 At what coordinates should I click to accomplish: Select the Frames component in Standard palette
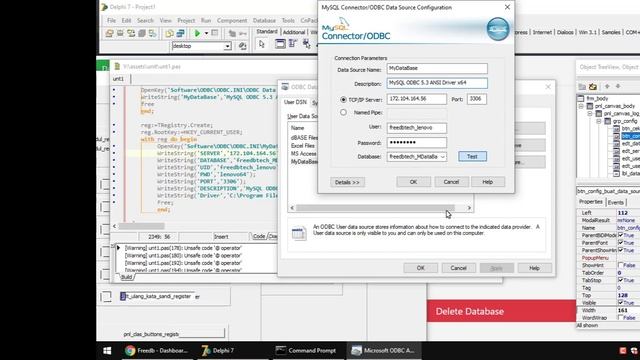[280, 44]
